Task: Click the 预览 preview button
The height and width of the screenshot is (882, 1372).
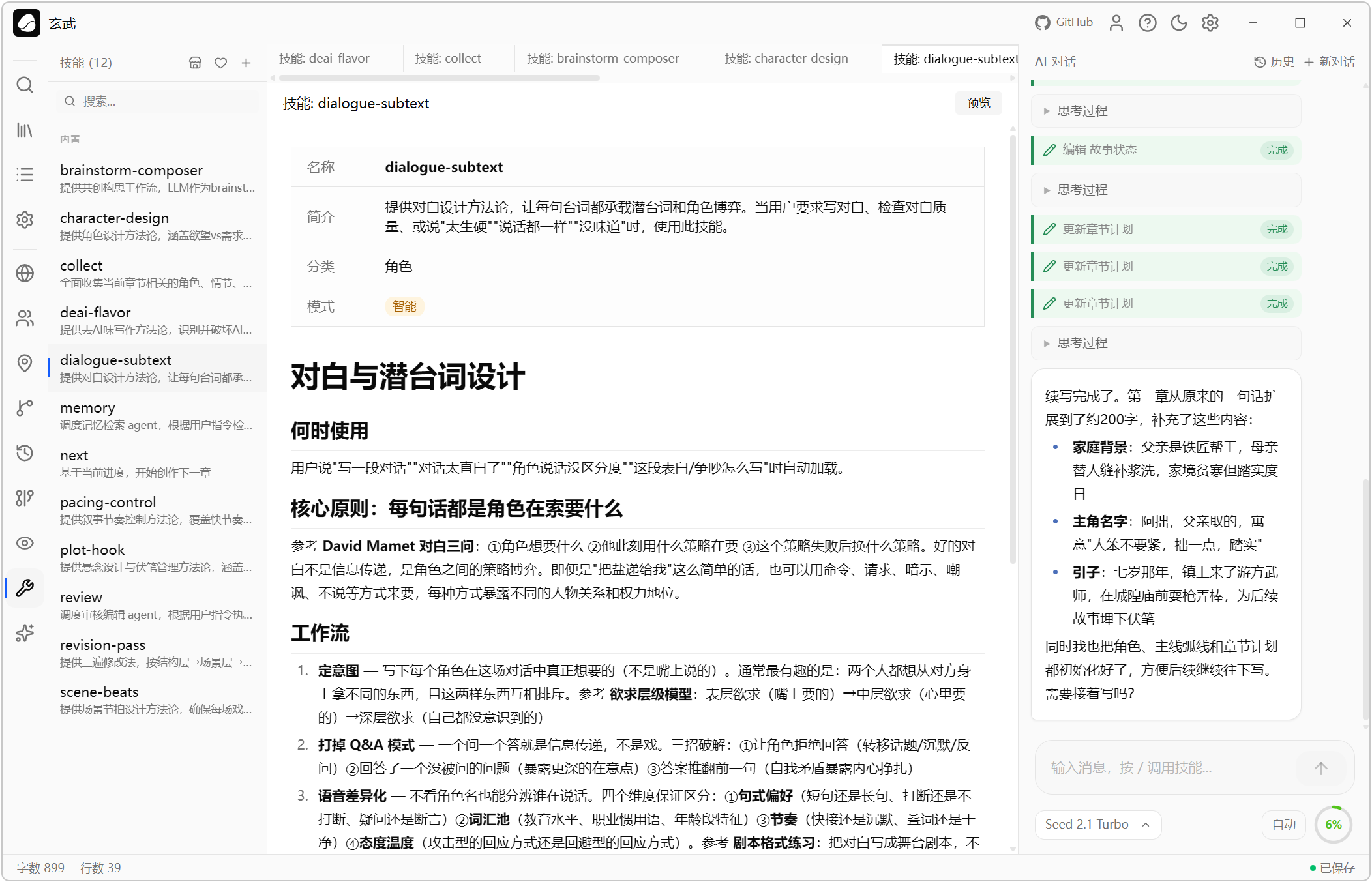Action: pos(978,103)
